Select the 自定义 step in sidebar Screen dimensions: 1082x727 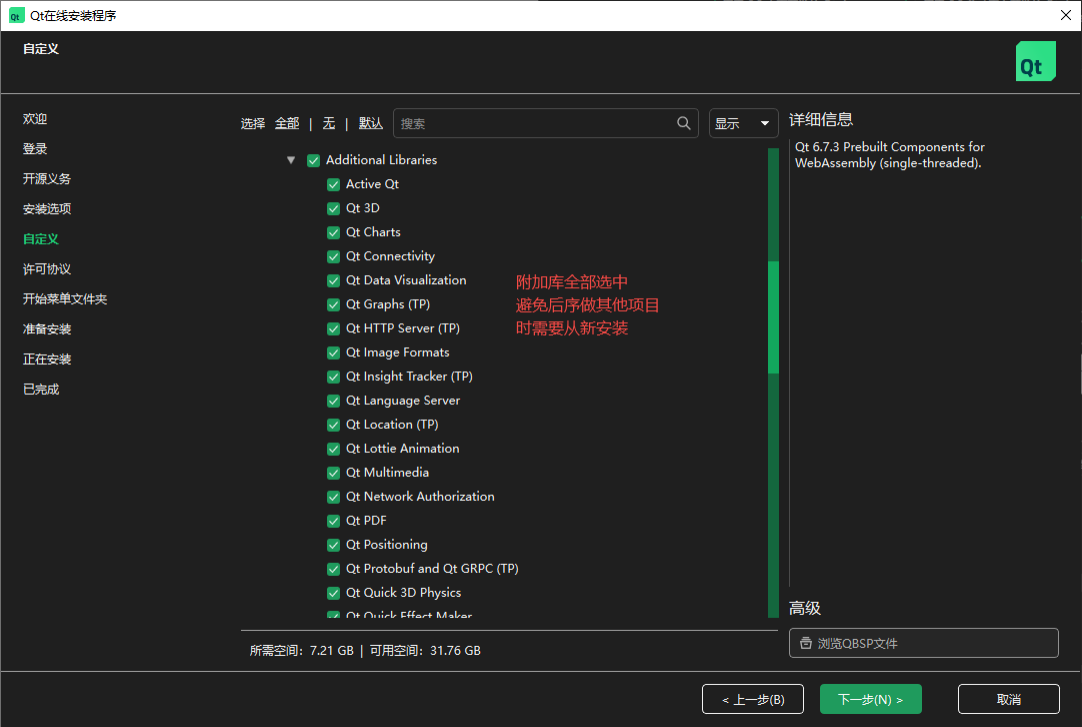pos(41,239)
